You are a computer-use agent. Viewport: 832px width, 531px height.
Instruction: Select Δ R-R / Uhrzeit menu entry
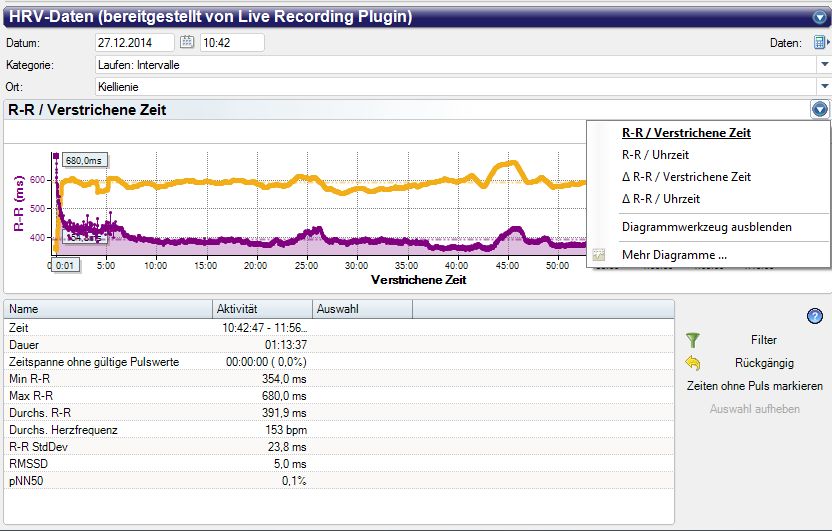tap(660, 199)
